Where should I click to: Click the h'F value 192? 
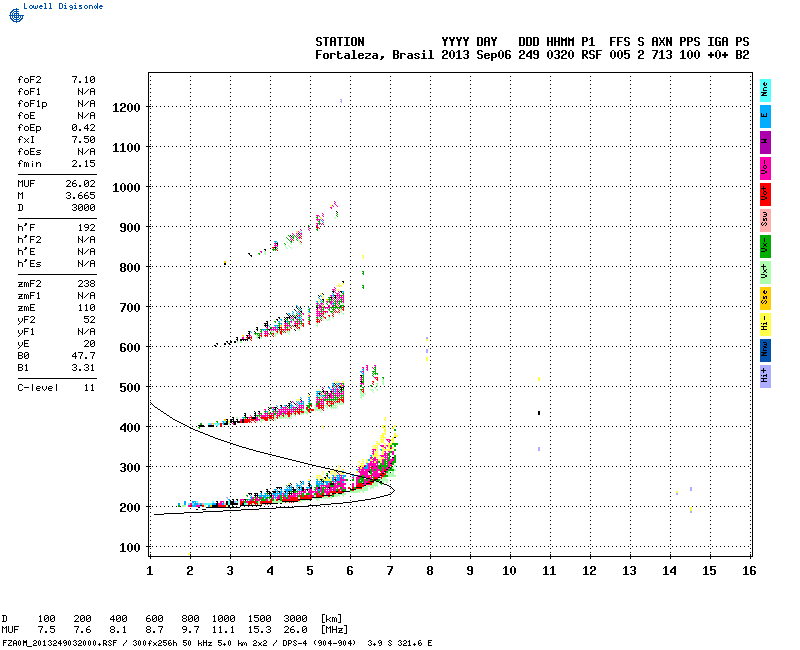click(86, 228)
